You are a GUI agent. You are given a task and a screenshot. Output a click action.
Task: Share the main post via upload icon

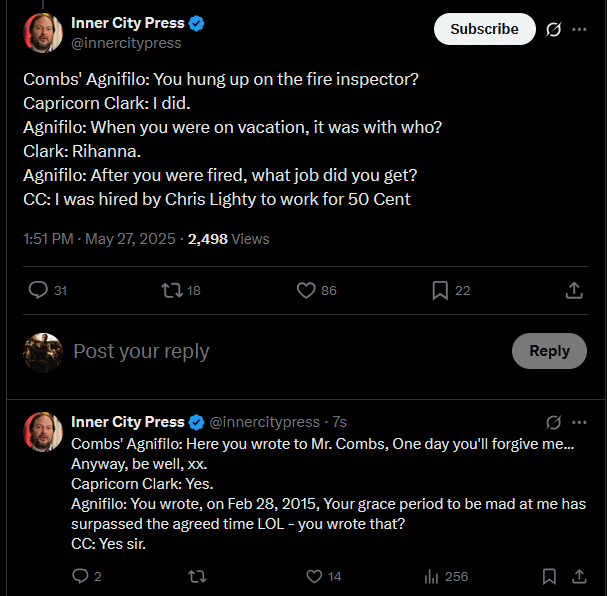(574, 290)
